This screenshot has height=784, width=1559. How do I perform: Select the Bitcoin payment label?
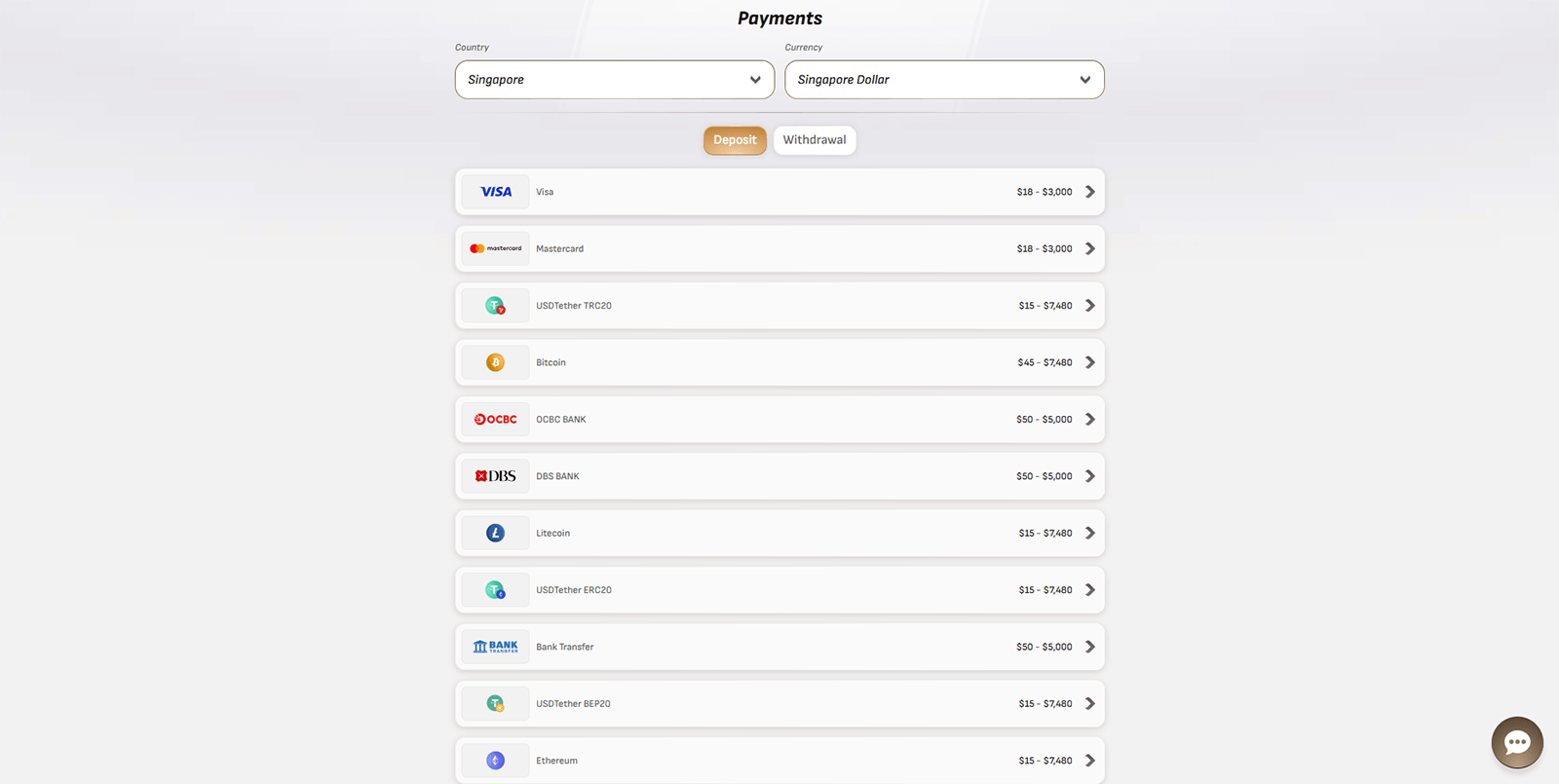[x=551, y=362]
